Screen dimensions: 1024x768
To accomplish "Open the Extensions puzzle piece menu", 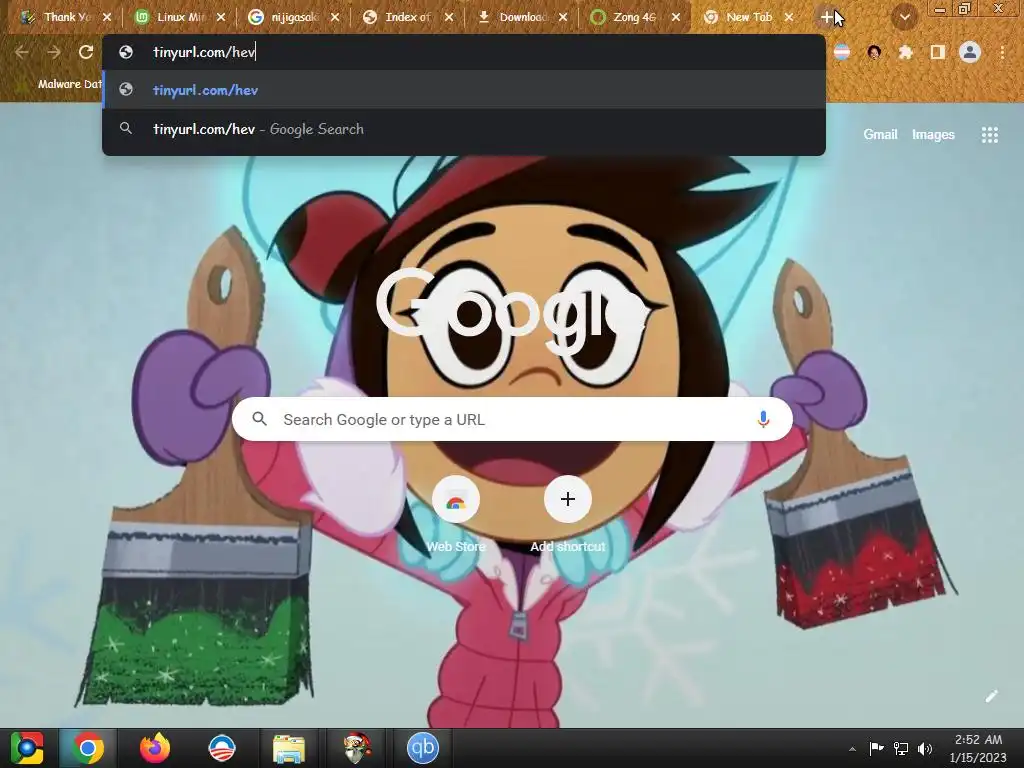I will pyautogui.click(x=906, y=52).
